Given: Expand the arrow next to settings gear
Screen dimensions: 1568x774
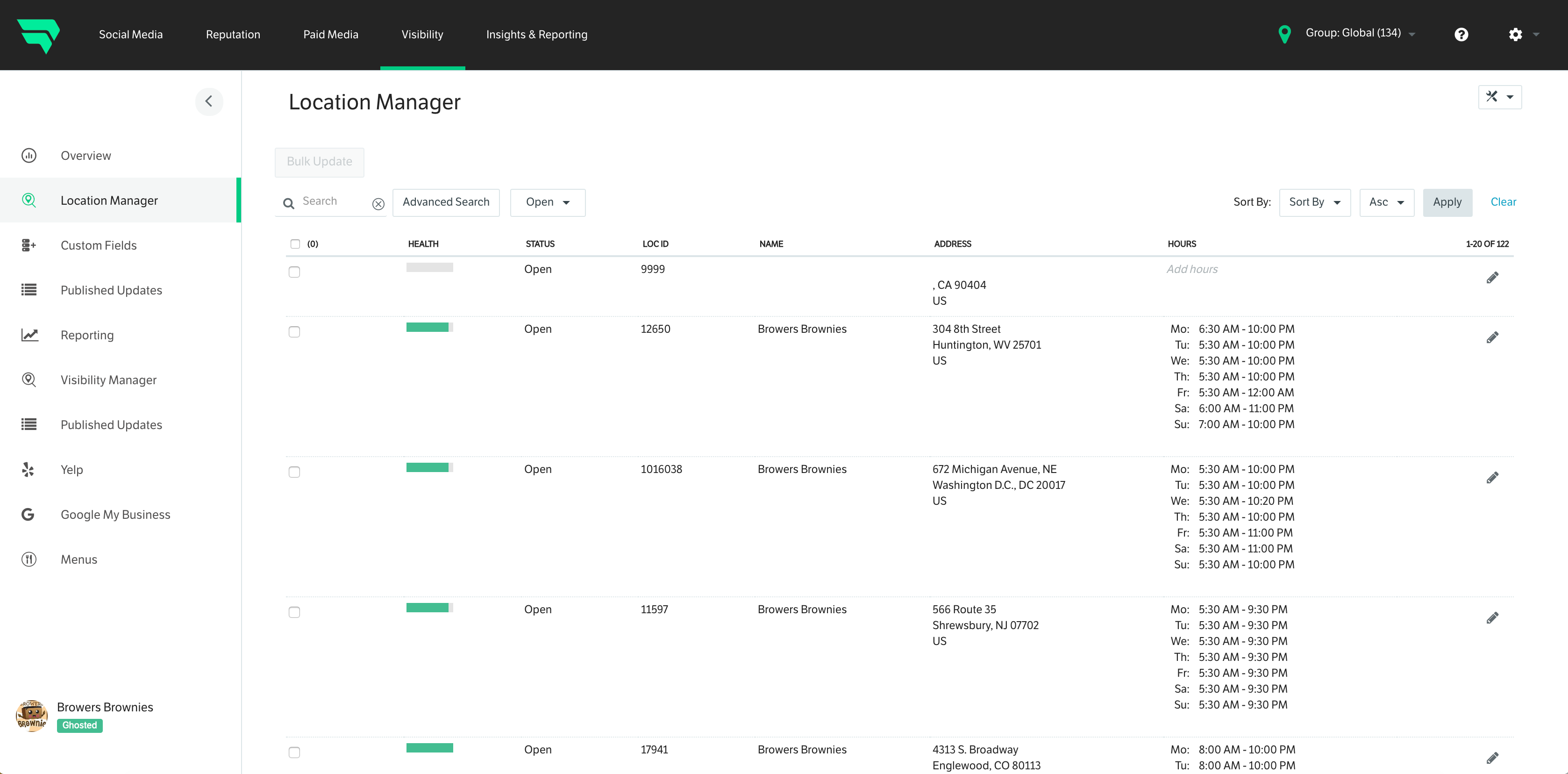Looking at the screenshot, I should pos(1536,35).
